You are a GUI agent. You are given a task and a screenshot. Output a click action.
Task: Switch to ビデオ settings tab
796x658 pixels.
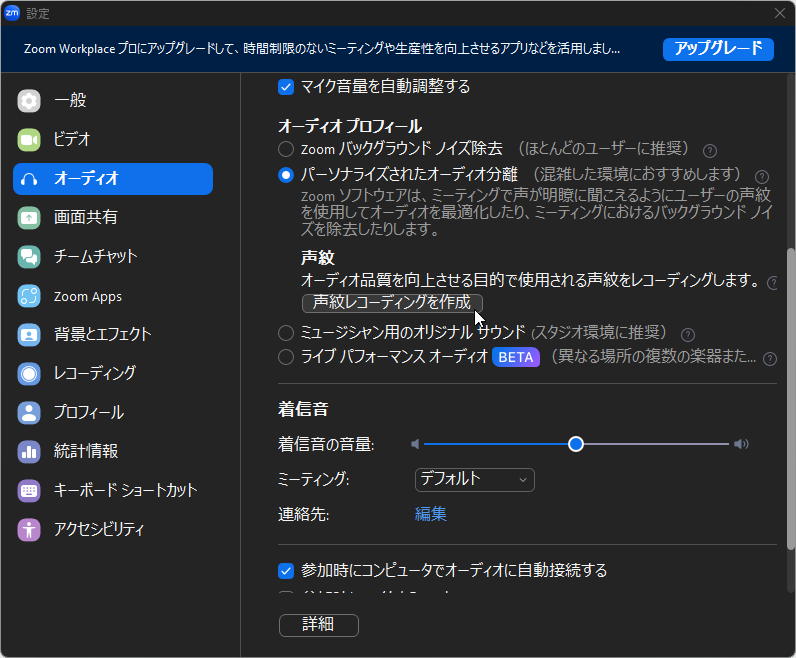click(x=113, y=140)
